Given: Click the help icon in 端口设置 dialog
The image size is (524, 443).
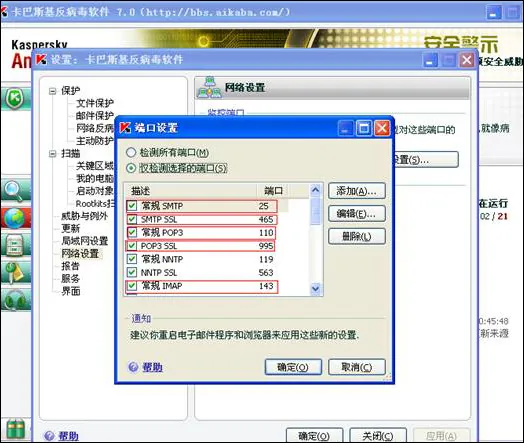Looking at the screenshot, I should [133, 367].
